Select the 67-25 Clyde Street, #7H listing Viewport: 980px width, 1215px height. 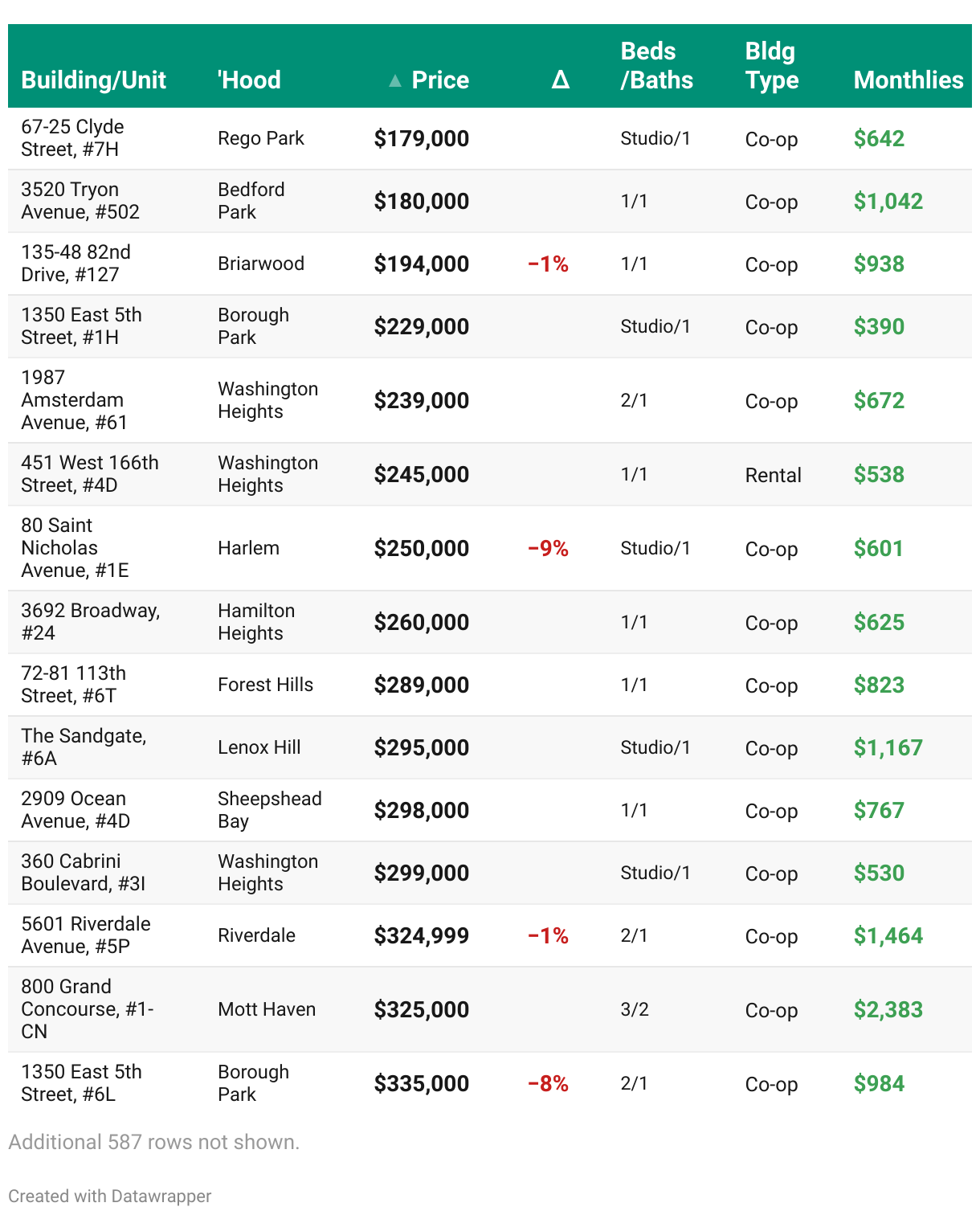point(72,138)
